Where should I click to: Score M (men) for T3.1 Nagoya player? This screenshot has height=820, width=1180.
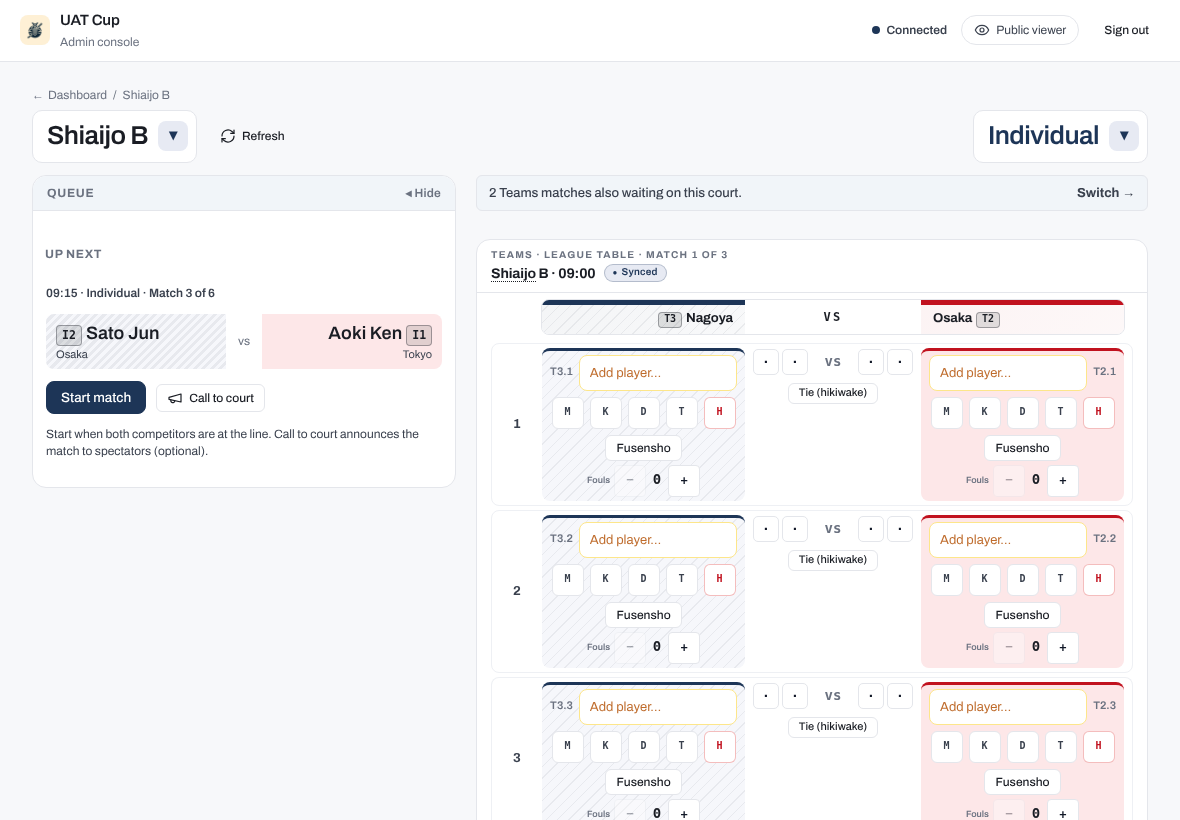click(x=567, y=412)
